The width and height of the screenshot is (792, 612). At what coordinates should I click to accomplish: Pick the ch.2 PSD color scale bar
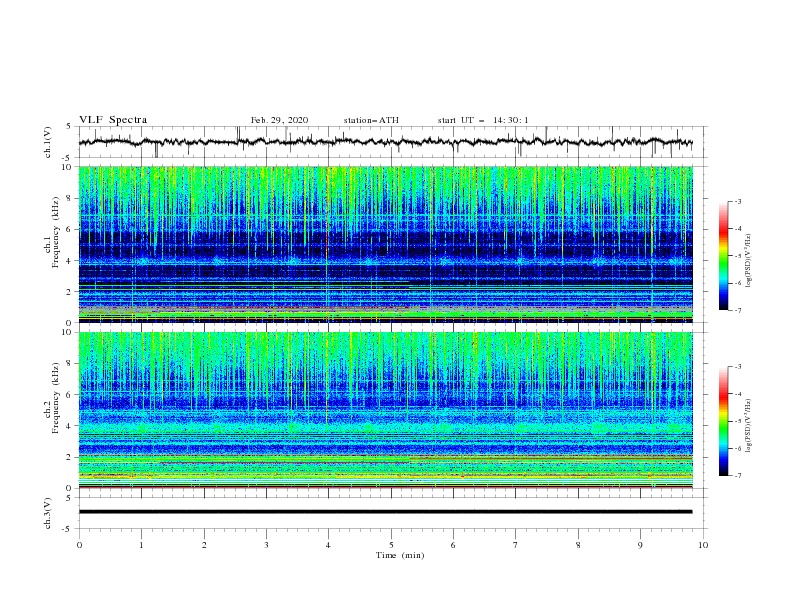click(x=723, y=421)
